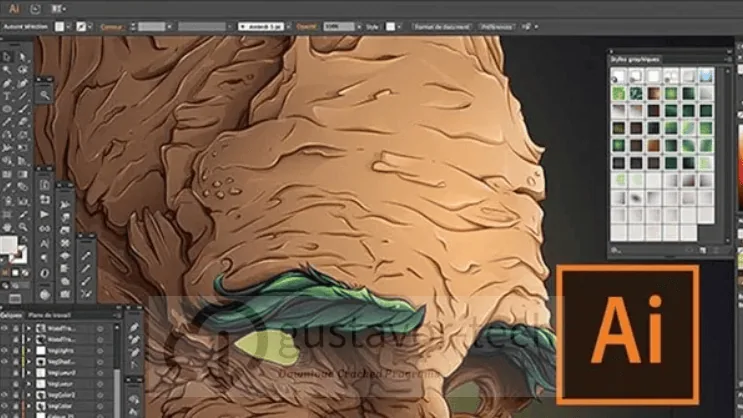Viewport: 743px width, 418px height.
Task: Select the Artboard tool
Action: (x=7, y=214)
